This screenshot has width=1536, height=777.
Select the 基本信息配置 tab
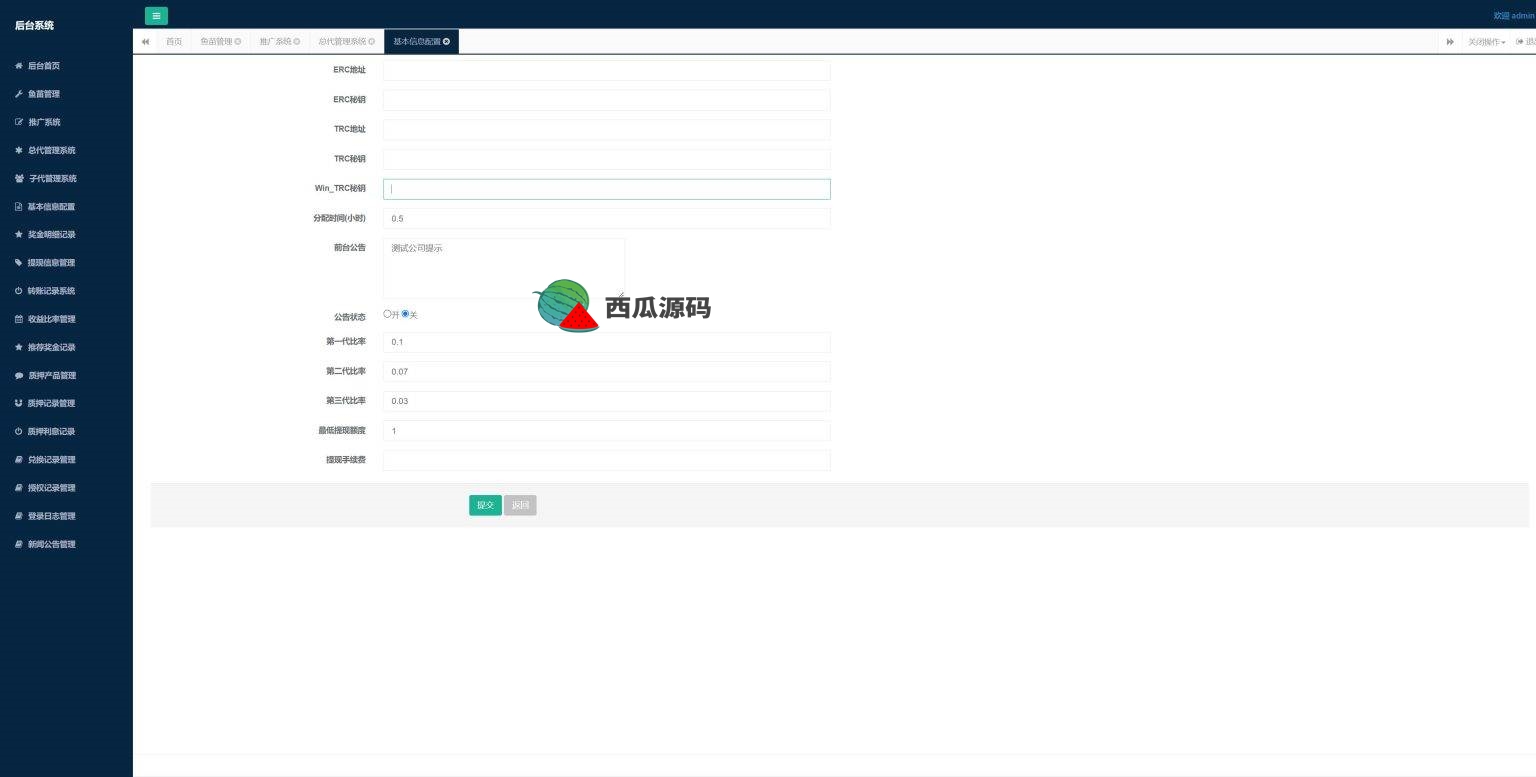click(x=421, y=42)
